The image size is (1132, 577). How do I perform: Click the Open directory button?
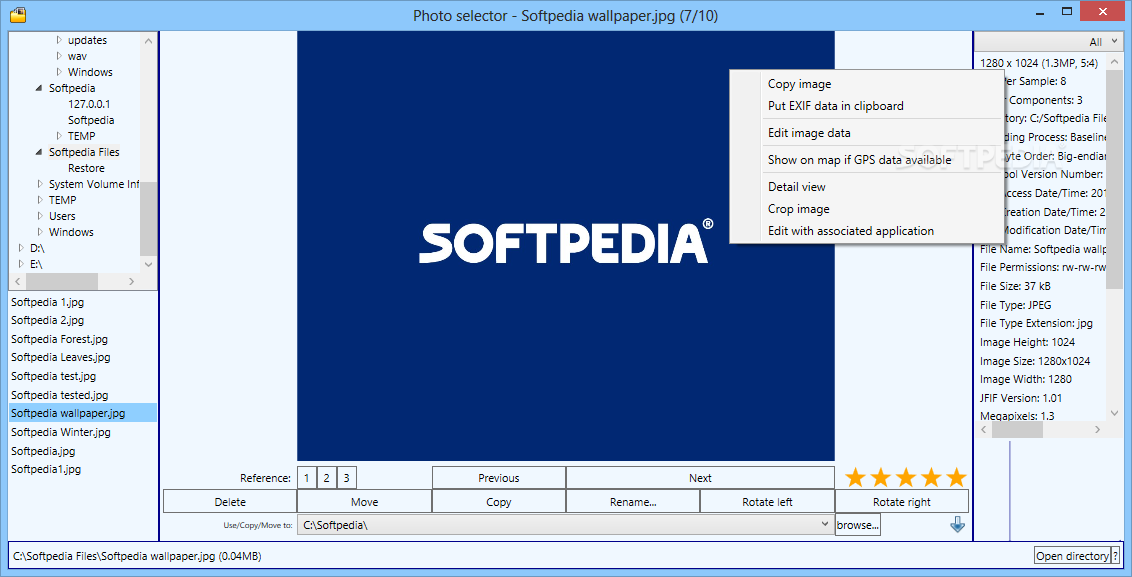pyautogui.click(x=1071, y=555)
